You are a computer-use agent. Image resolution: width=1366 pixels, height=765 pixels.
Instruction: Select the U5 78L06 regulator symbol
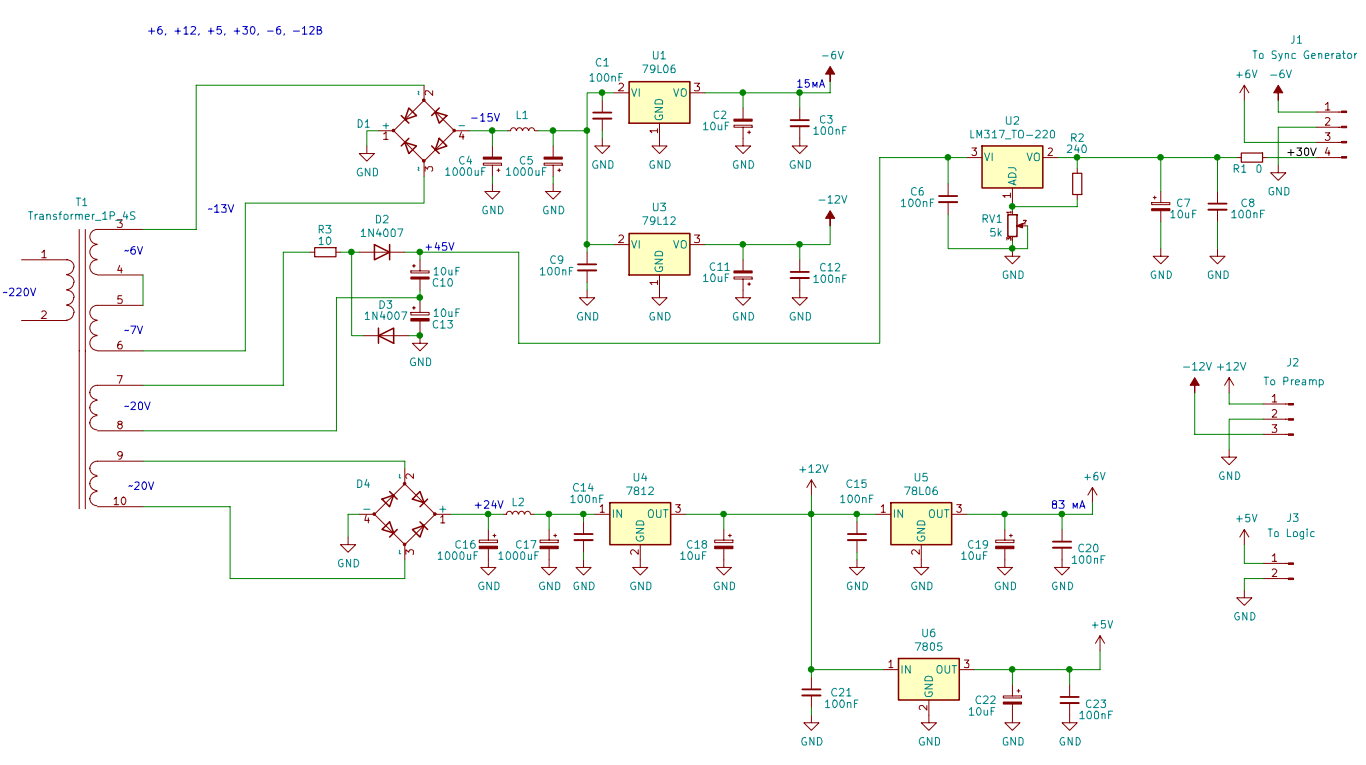point(921,523)
